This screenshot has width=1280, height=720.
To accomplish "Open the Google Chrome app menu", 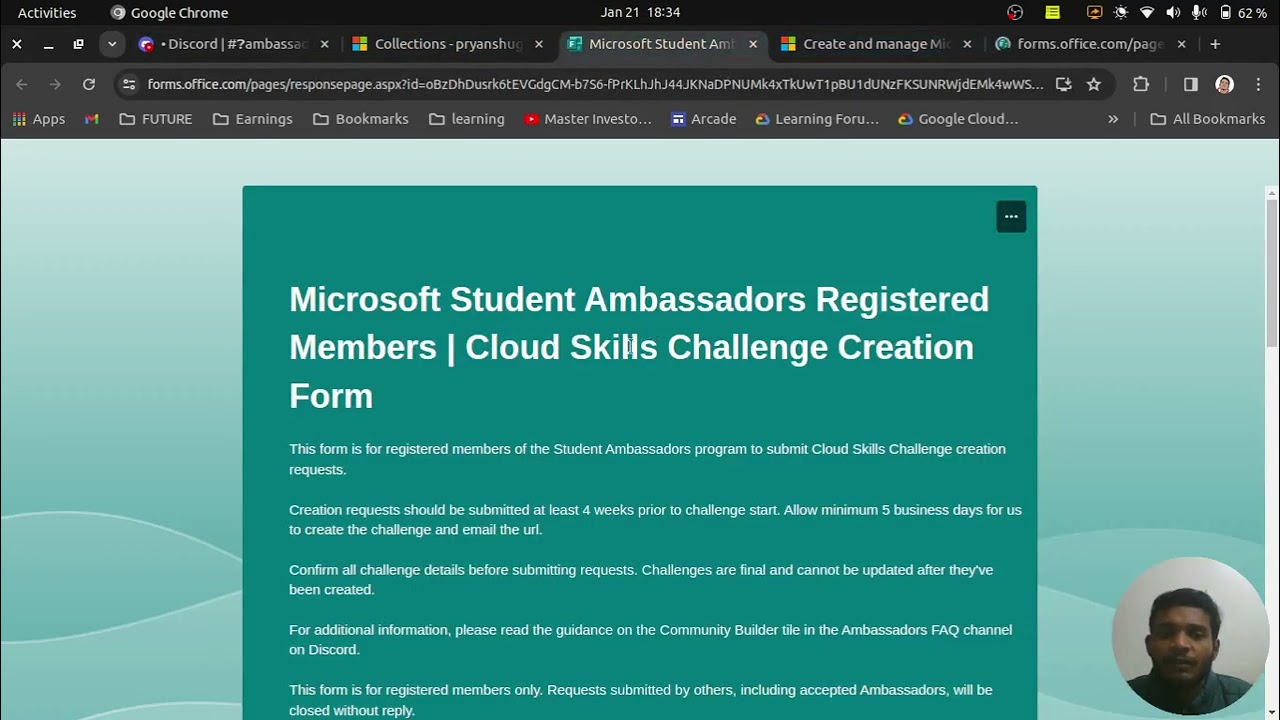I will coord(170,13).
